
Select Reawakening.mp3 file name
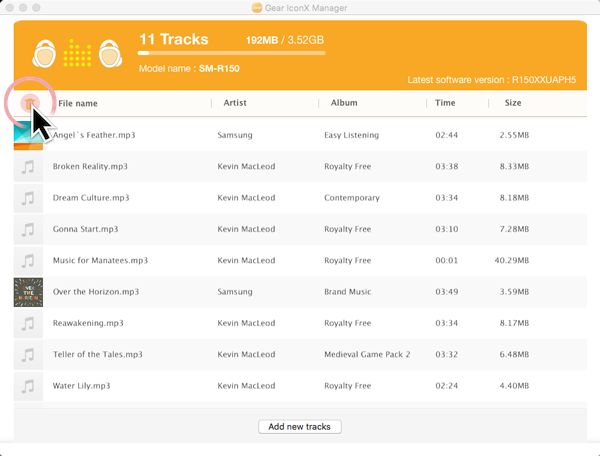(x=88, y=323)
